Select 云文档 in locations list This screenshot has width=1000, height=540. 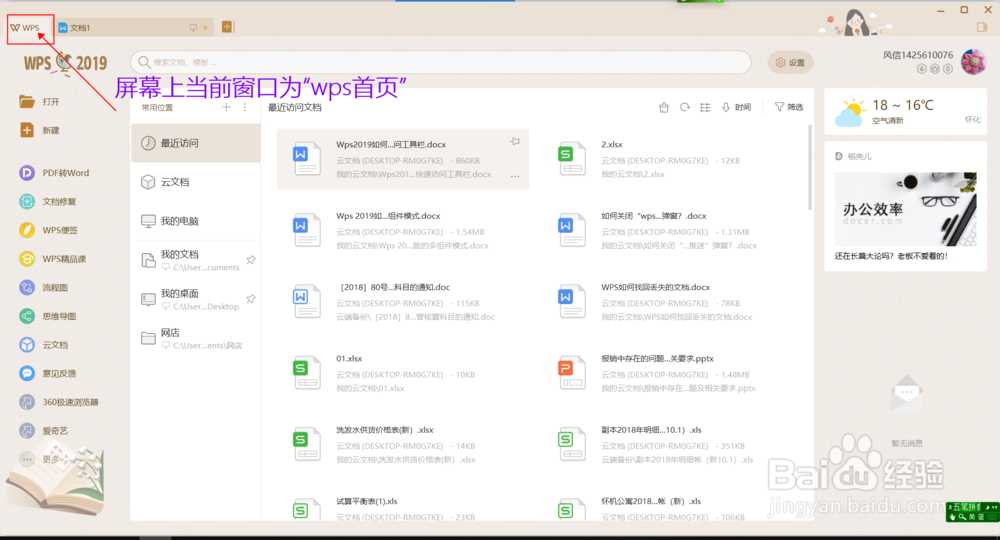pyautogui.click(x=196, y=182)
